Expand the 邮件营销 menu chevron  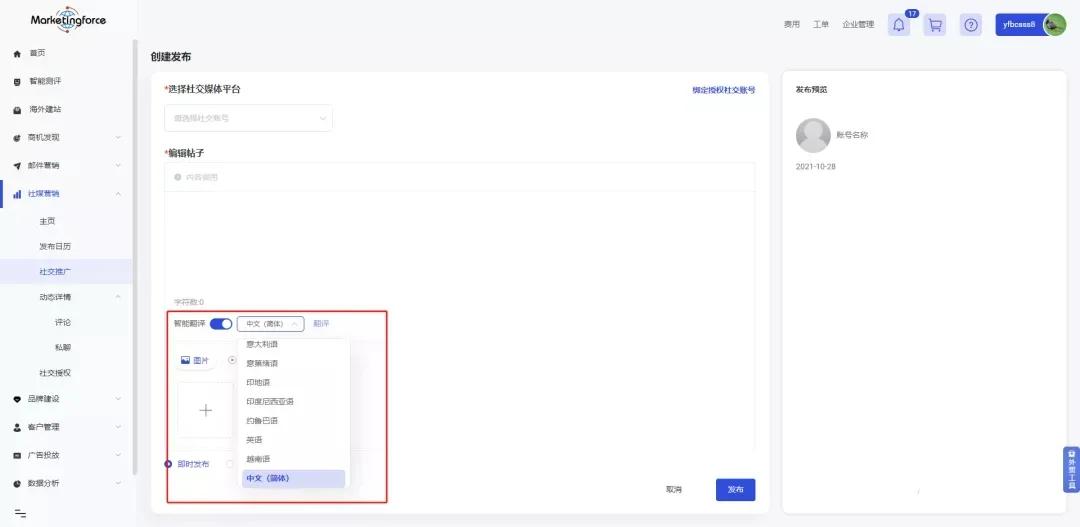[x=118, y=166]
